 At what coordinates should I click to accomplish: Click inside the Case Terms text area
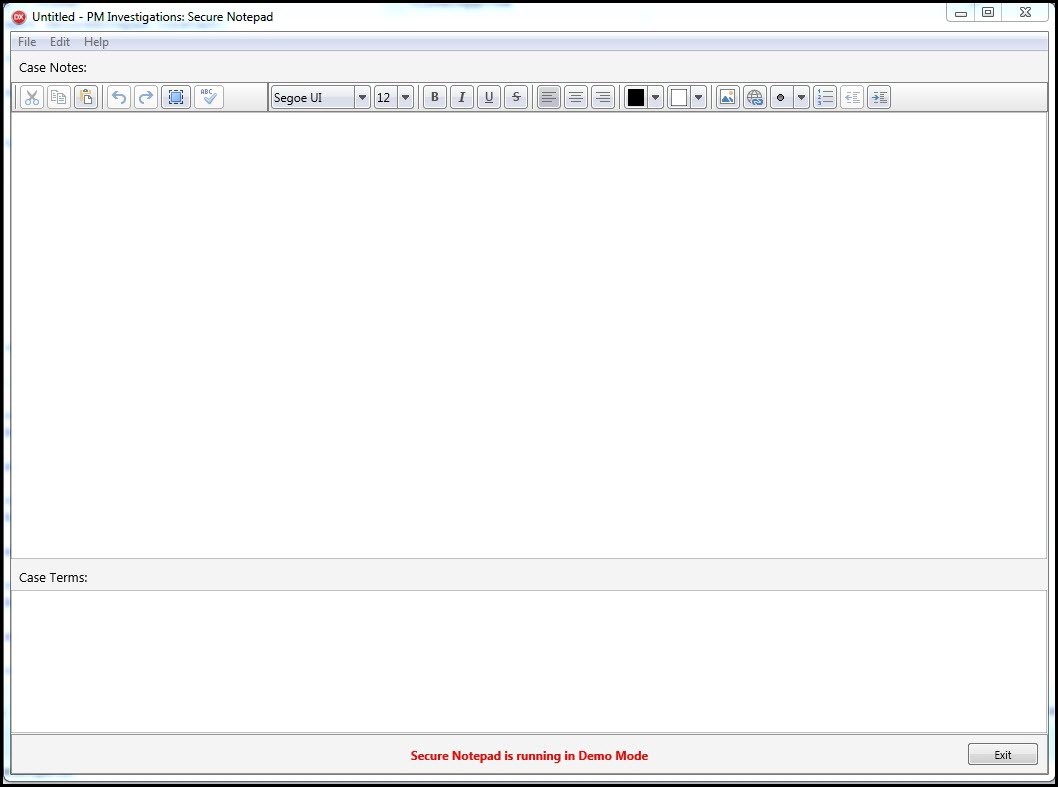[x=528, y=660]
